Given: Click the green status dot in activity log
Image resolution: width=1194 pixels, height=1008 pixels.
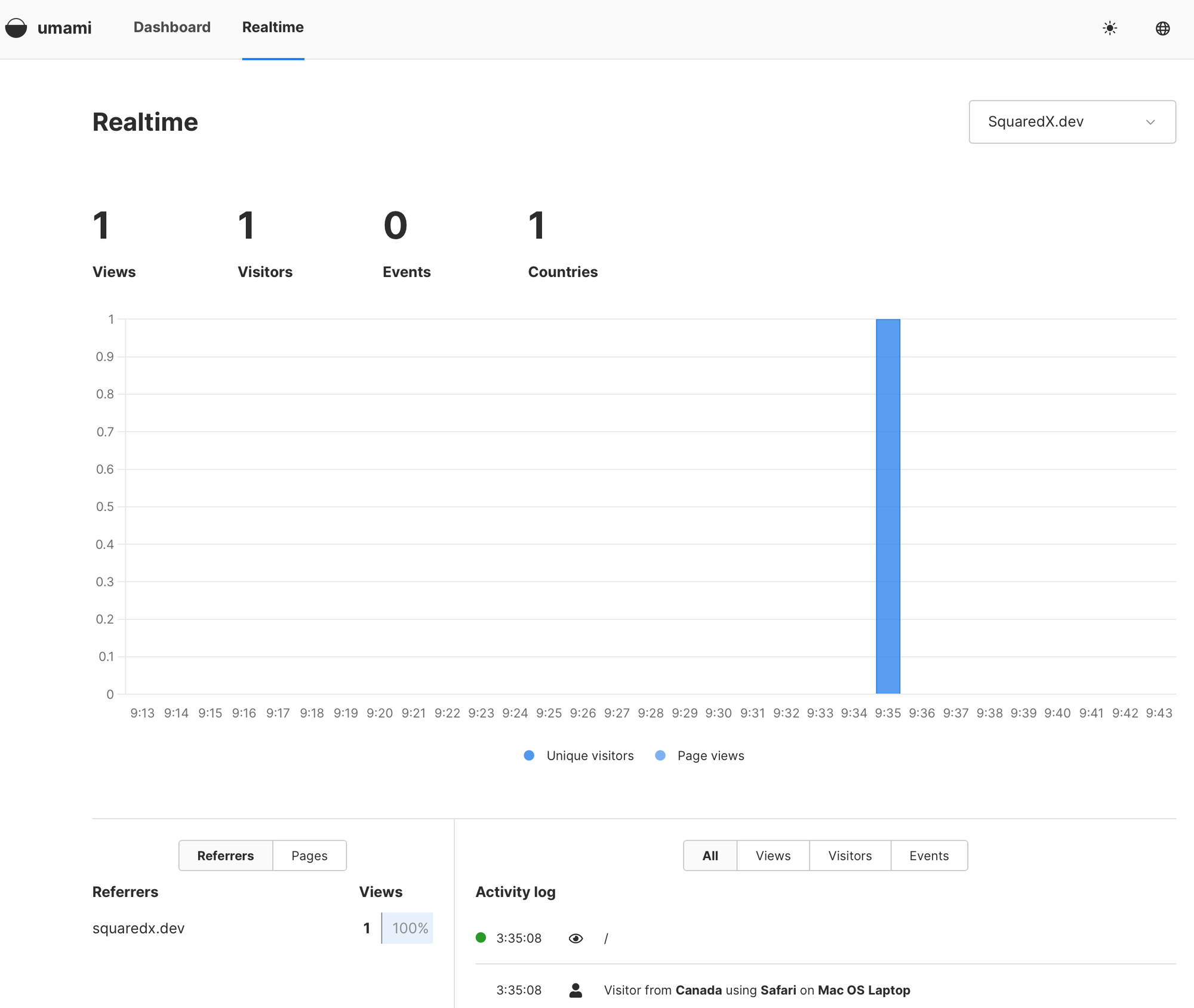Looking at the screenshot, I should click(481, 938).
